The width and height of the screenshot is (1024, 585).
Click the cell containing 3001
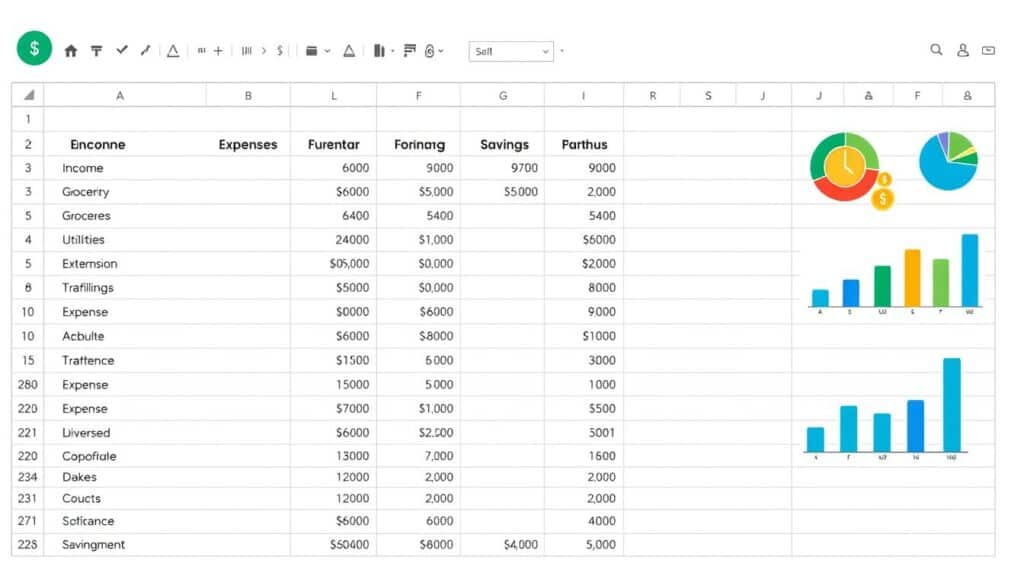584,433
